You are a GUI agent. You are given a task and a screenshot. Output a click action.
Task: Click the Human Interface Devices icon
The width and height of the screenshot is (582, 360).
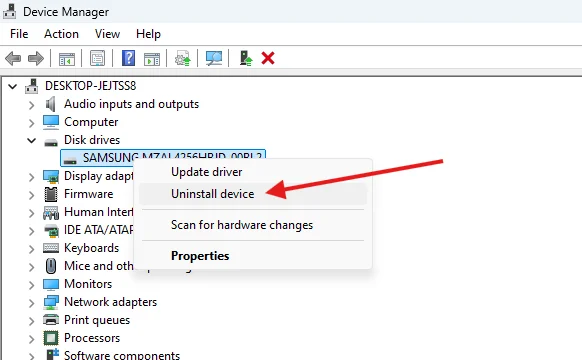click(x=51, y=212)
